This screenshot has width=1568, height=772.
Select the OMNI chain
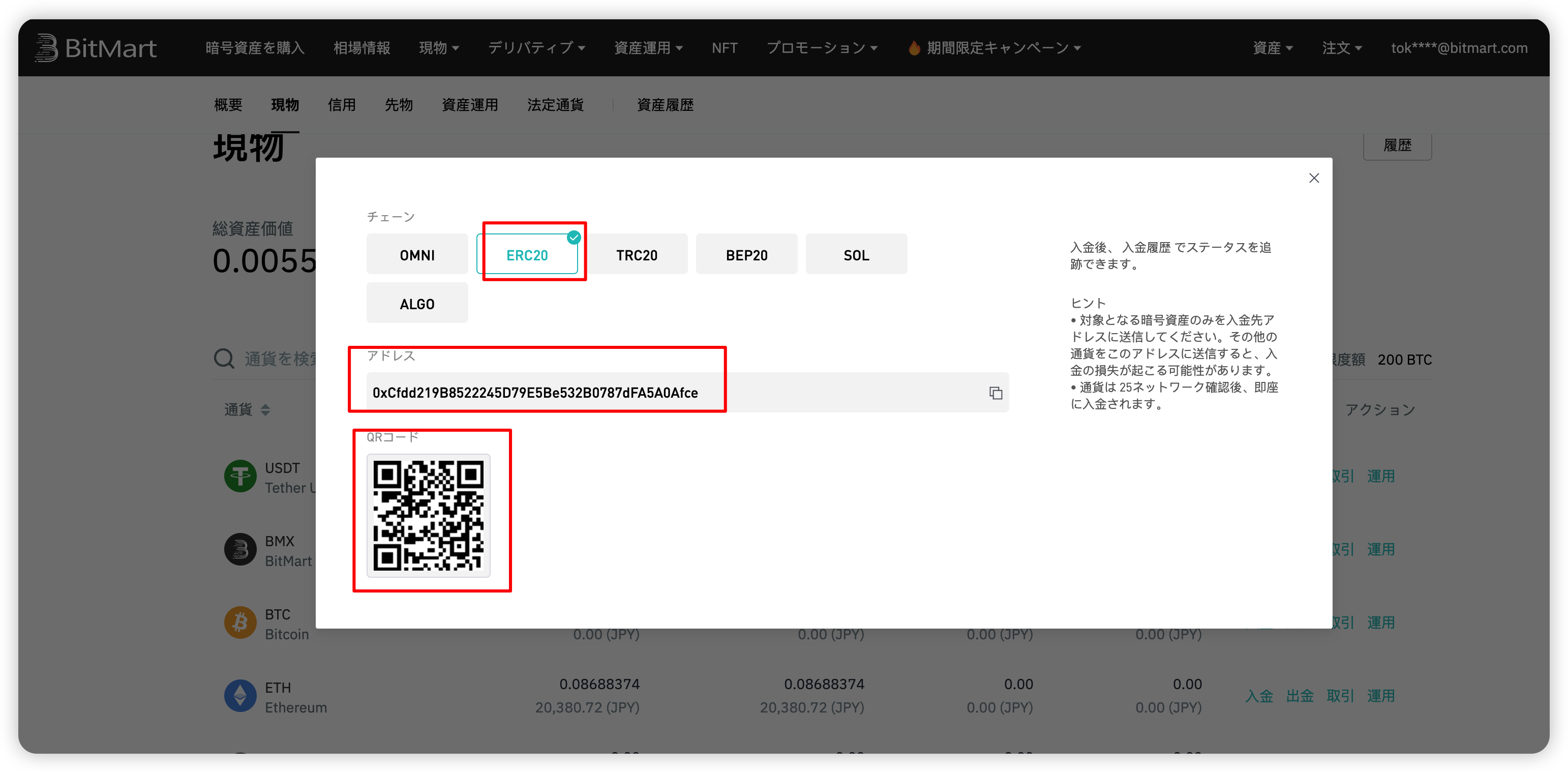coord(417,254)
